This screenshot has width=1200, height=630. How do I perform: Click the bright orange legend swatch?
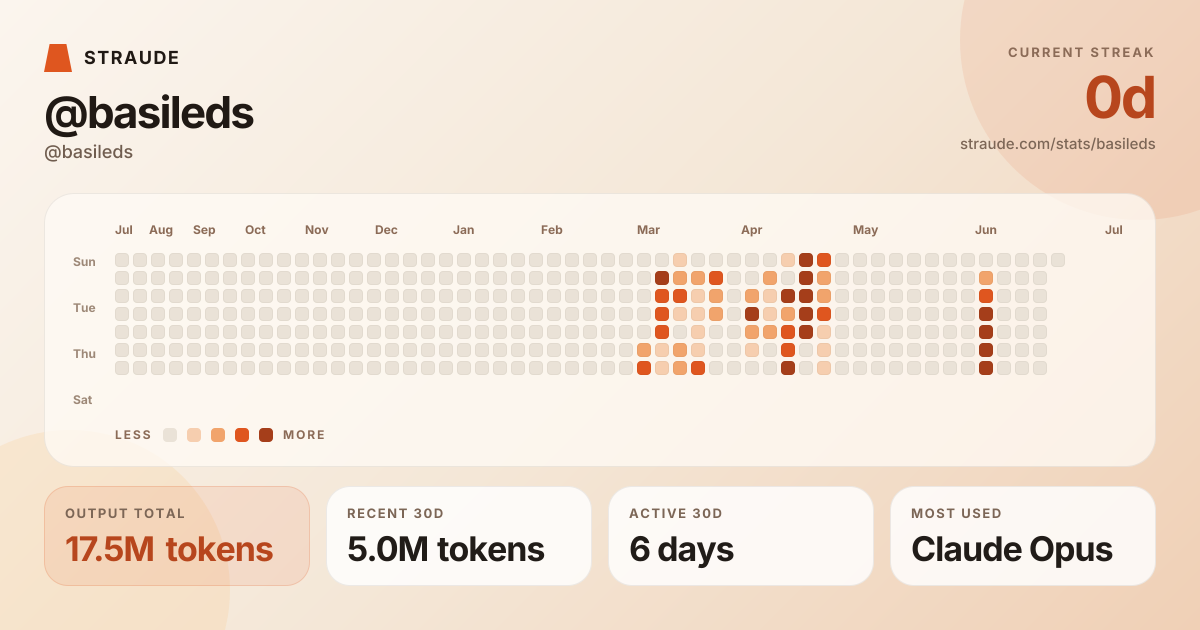[x=242, y=435]
